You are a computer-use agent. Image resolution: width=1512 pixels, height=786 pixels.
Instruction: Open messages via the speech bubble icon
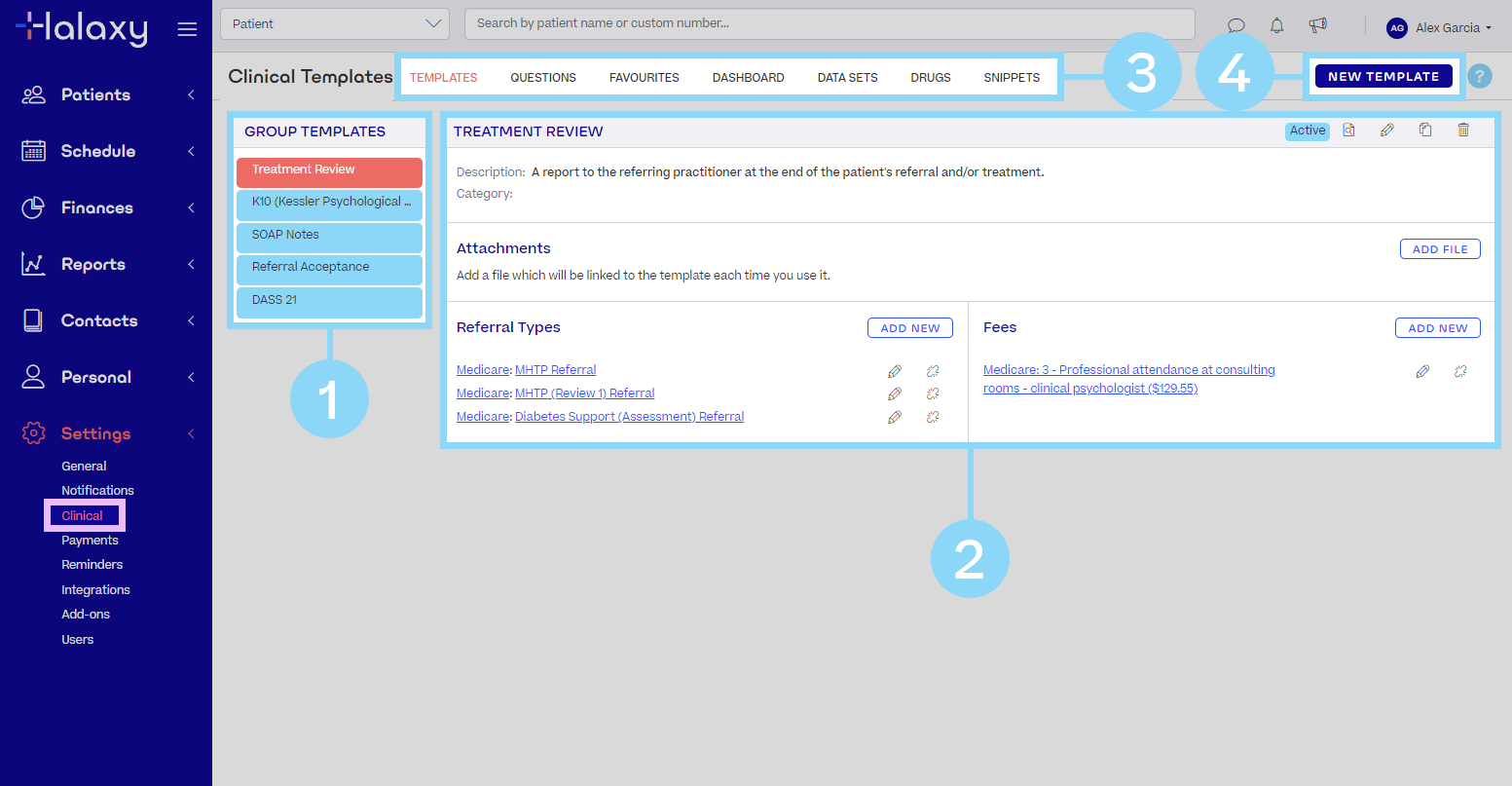click(x=1235, y=25)
